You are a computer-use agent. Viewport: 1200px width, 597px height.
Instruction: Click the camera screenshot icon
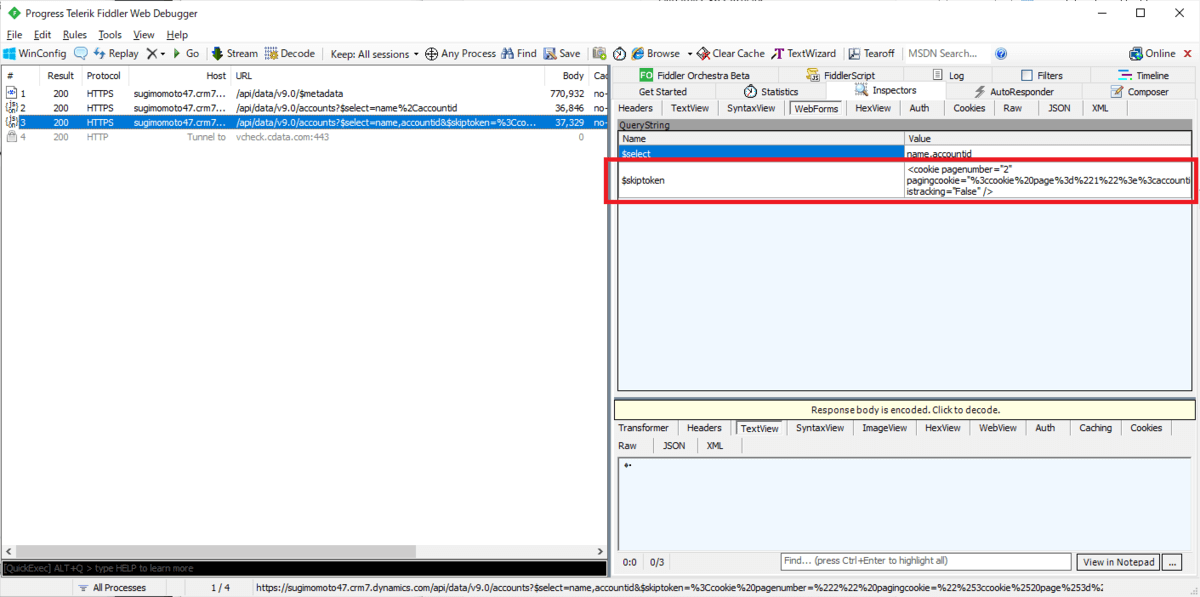pyautogui.click(x=599, y=54)
